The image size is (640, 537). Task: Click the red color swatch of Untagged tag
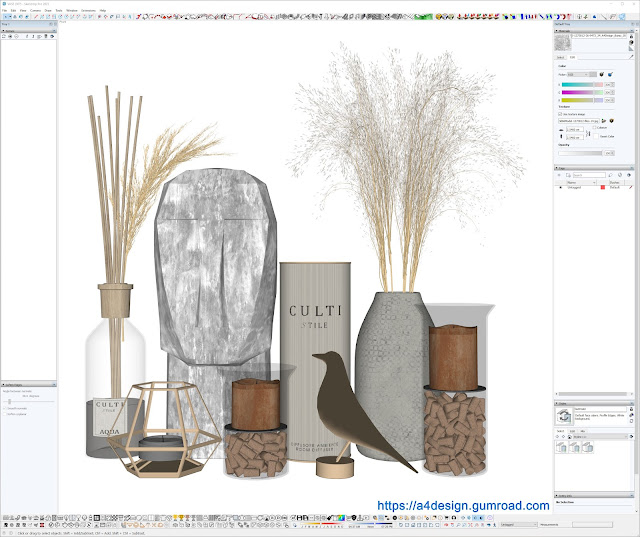coord(603,187)
